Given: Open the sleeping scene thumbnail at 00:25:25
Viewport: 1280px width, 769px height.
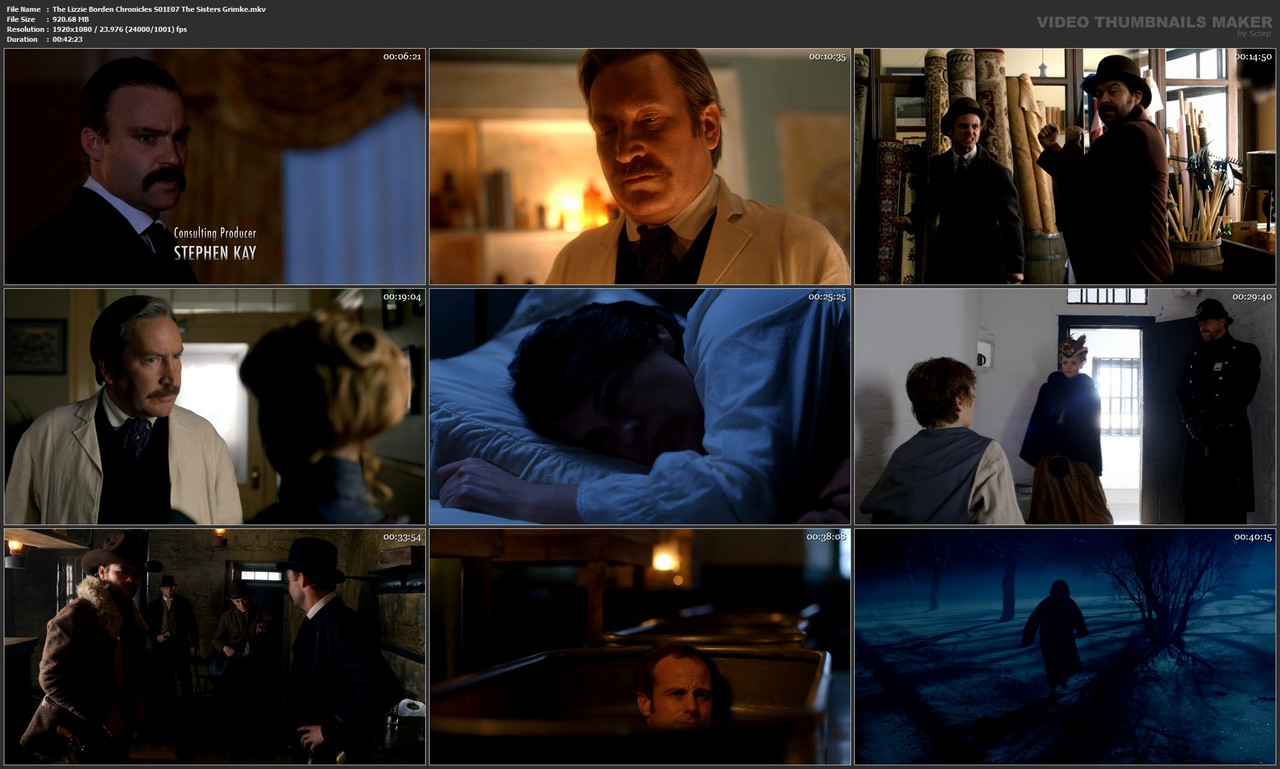Looking at the screenshot, I should [640, 404].
